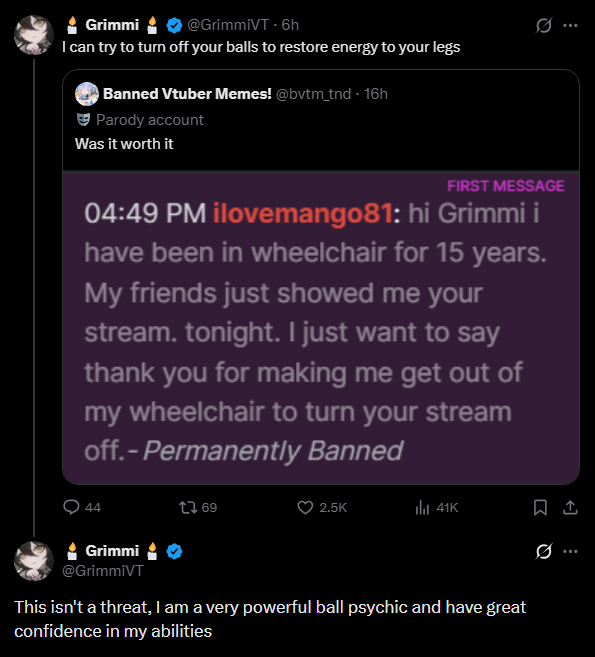
Task: Open the @bvtm_tnd handle link
Action: [x=313, y=94]
